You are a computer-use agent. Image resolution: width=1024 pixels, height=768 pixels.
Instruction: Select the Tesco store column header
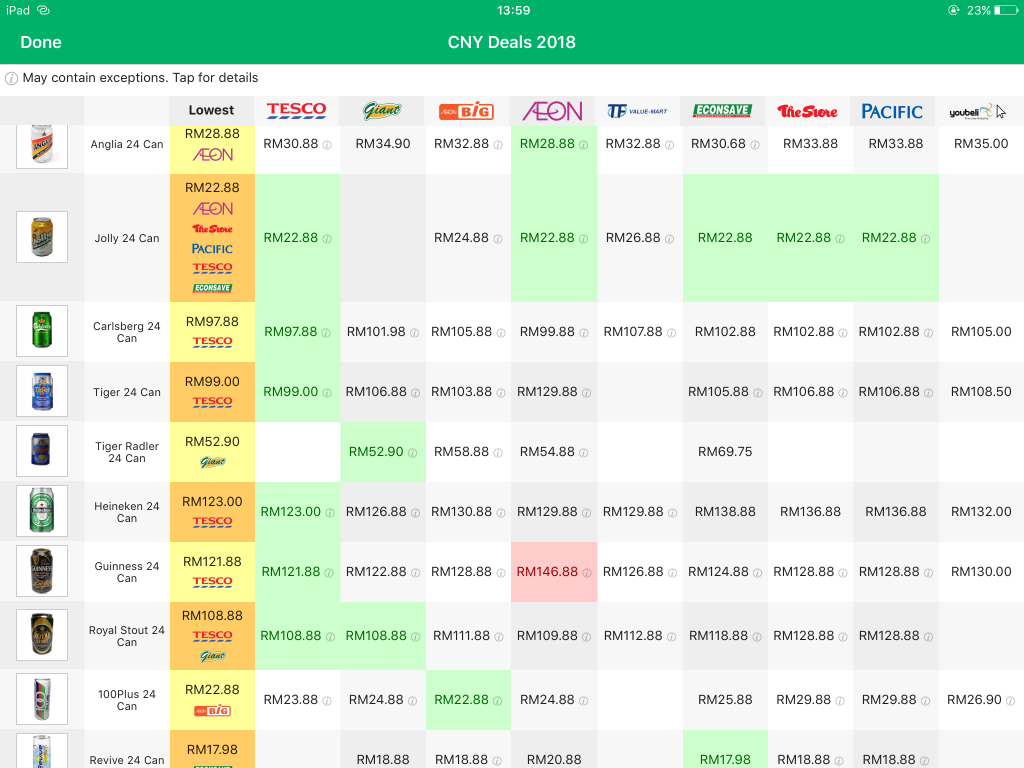click(296, 111)
